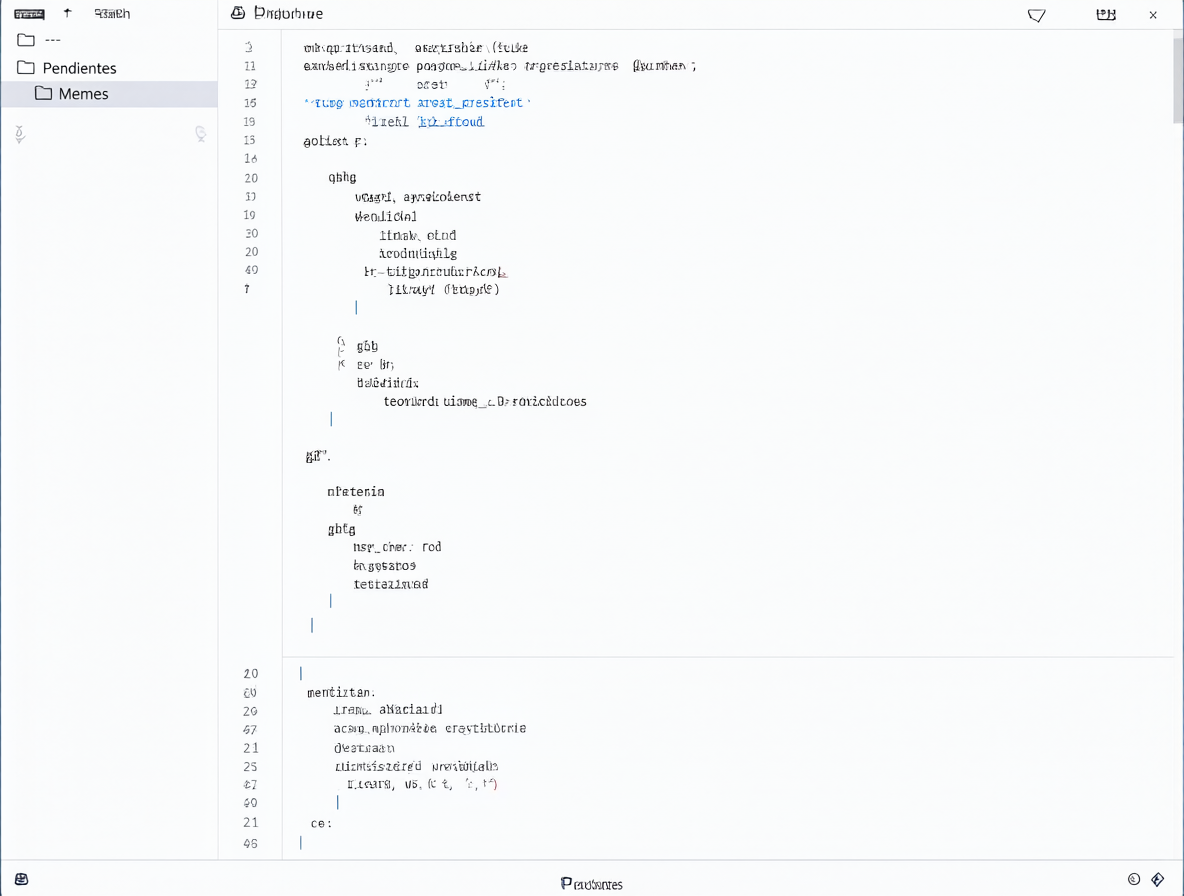Click the document icon beside the editor title

(x=238, y=13)
